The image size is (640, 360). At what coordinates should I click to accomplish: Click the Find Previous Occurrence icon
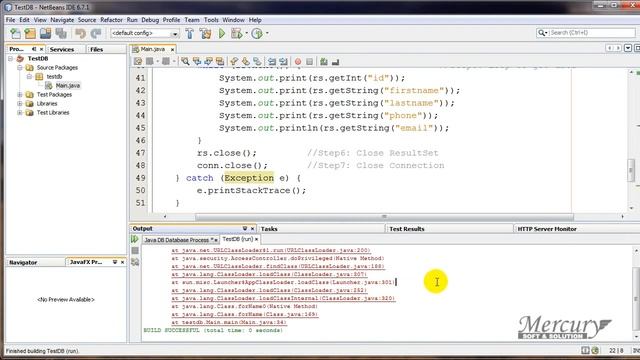197,62
